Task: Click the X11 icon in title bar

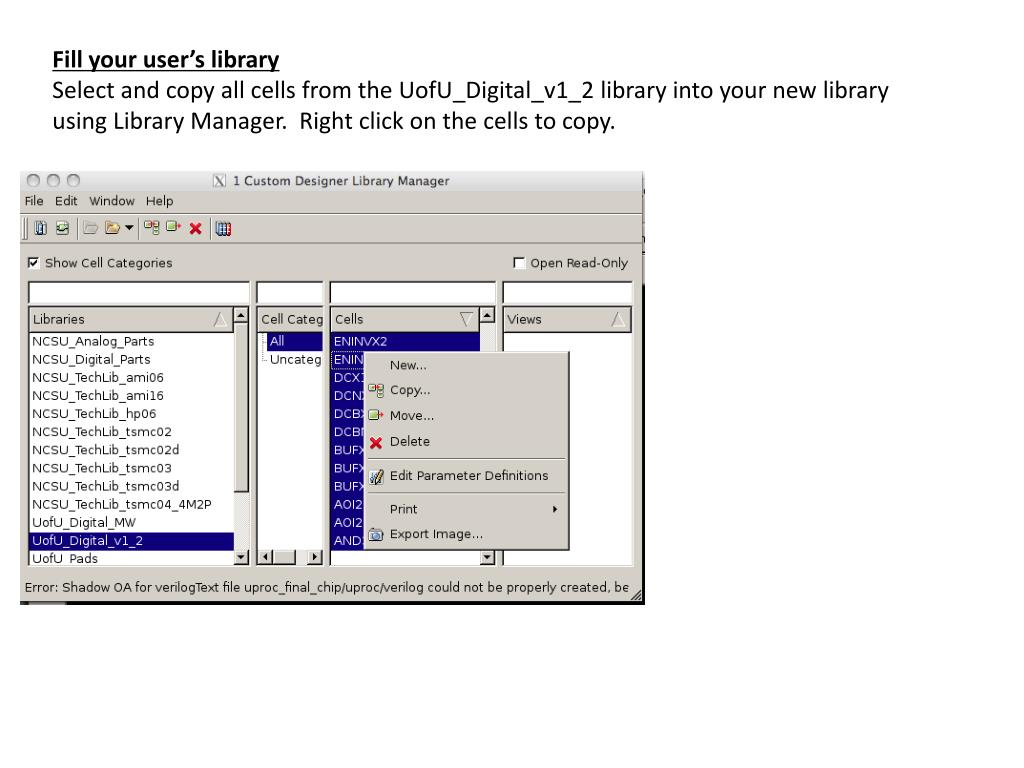Action: 219,181
